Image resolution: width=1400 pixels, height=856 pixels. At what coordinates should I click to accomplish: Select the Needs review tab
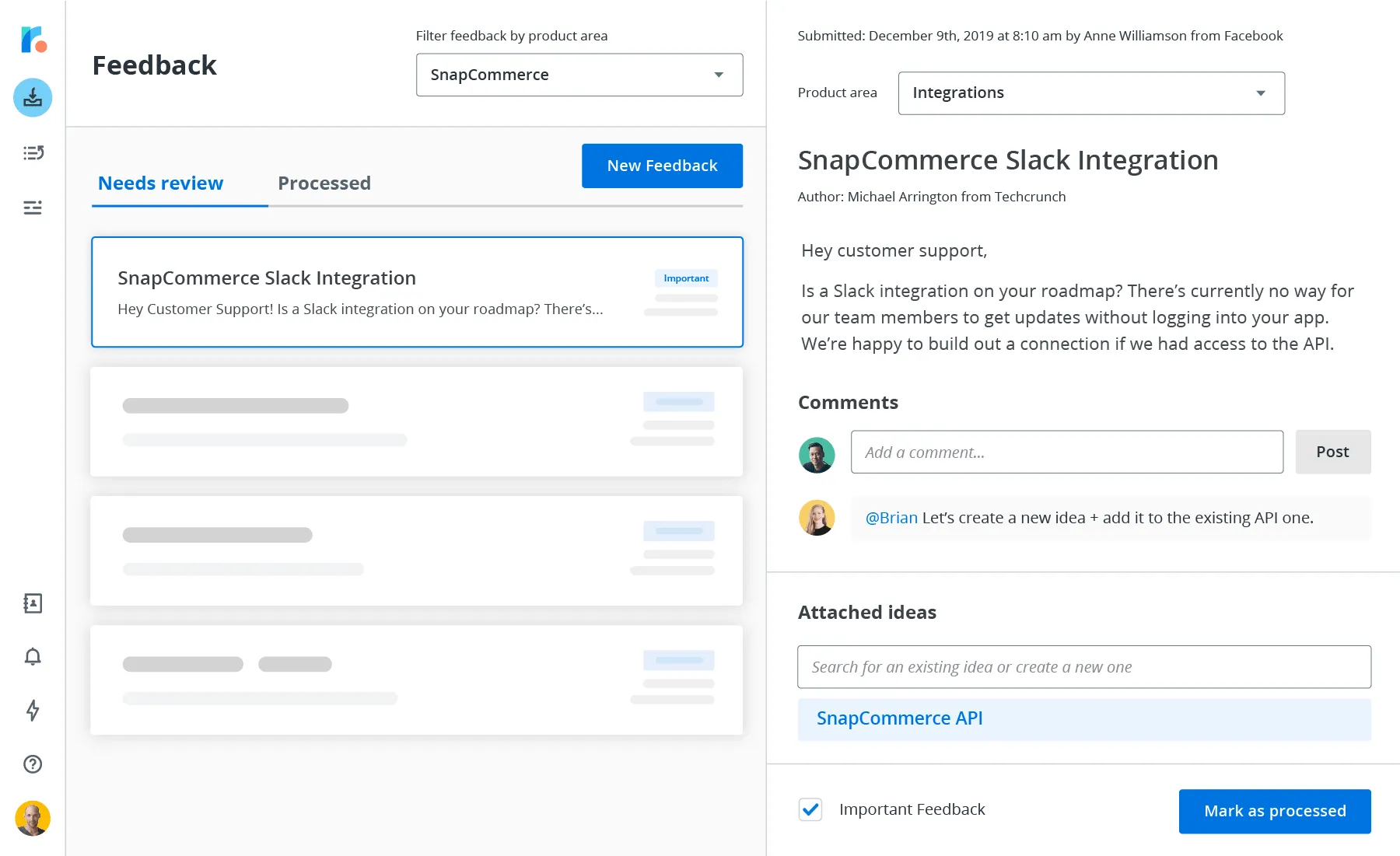[x=160, y=183]
